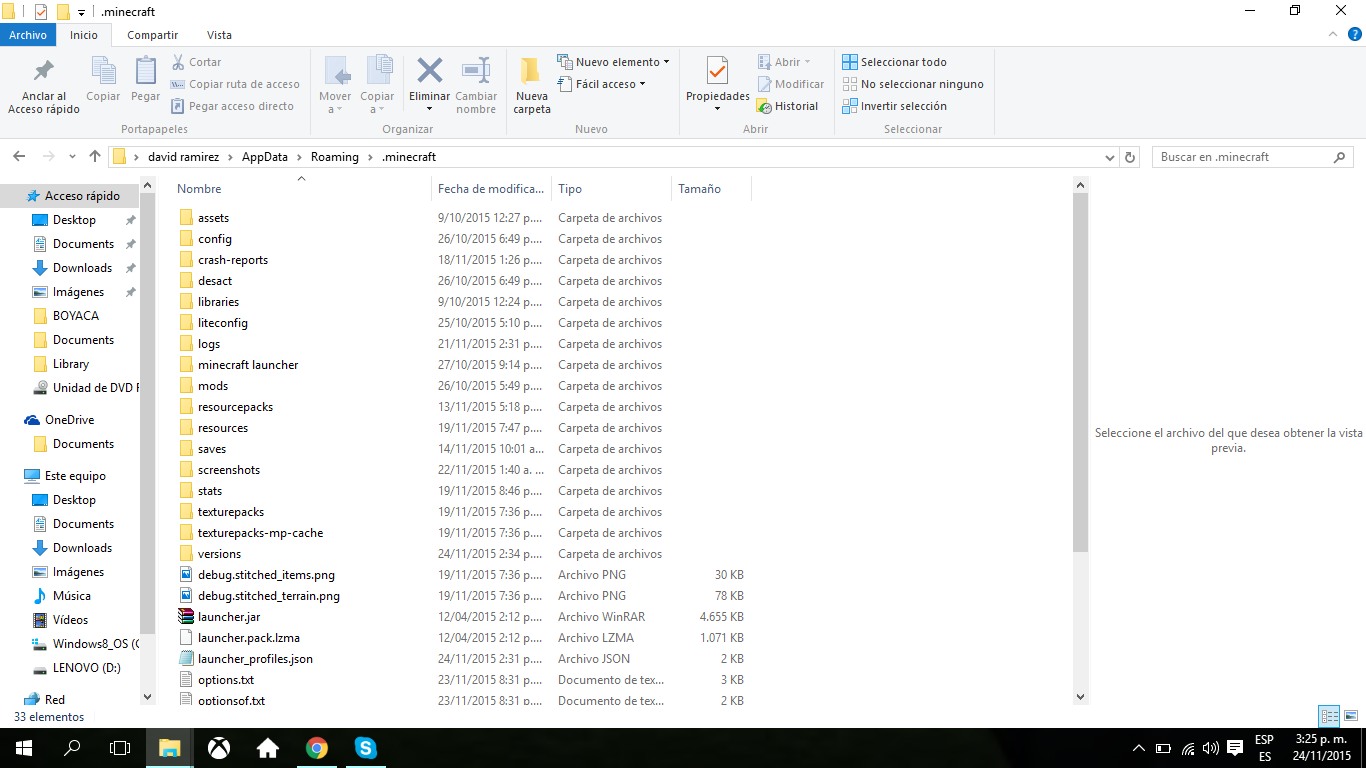Collapse the ribbon with chevron arrow
The height and width of the screenshot is (768, 1366).
click(1333, 35)
